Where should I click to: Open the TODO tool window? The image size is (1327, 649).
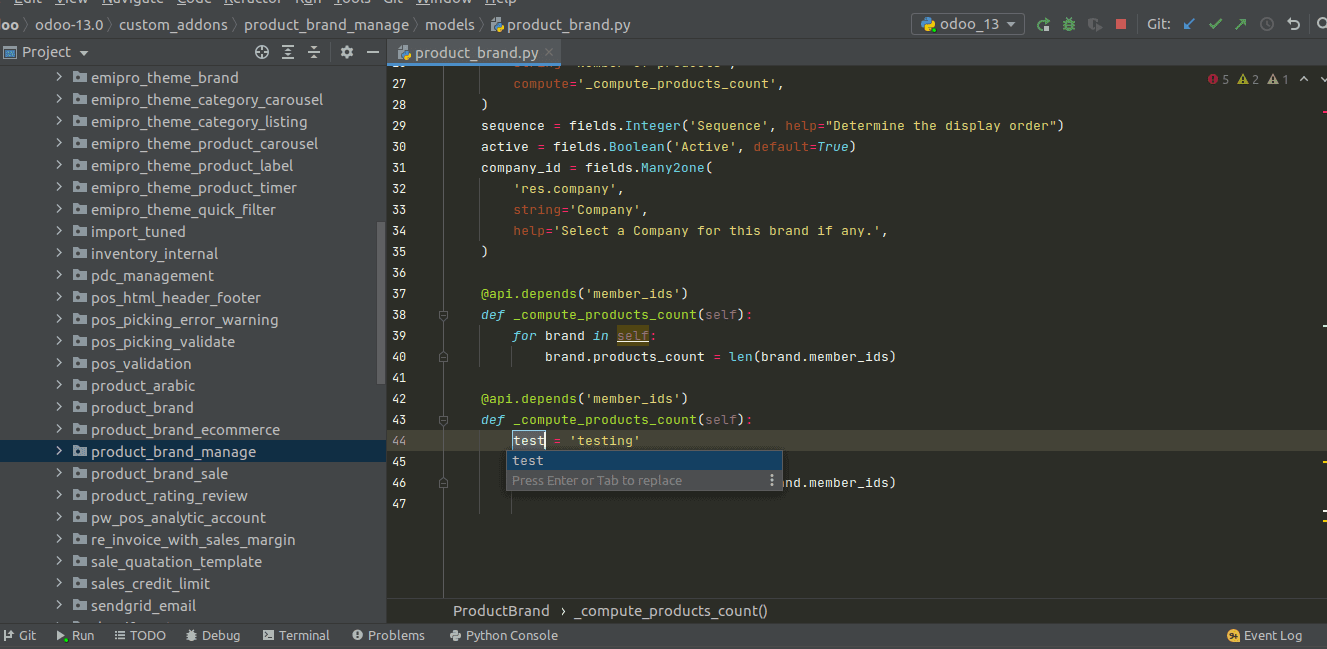point(140,635)
